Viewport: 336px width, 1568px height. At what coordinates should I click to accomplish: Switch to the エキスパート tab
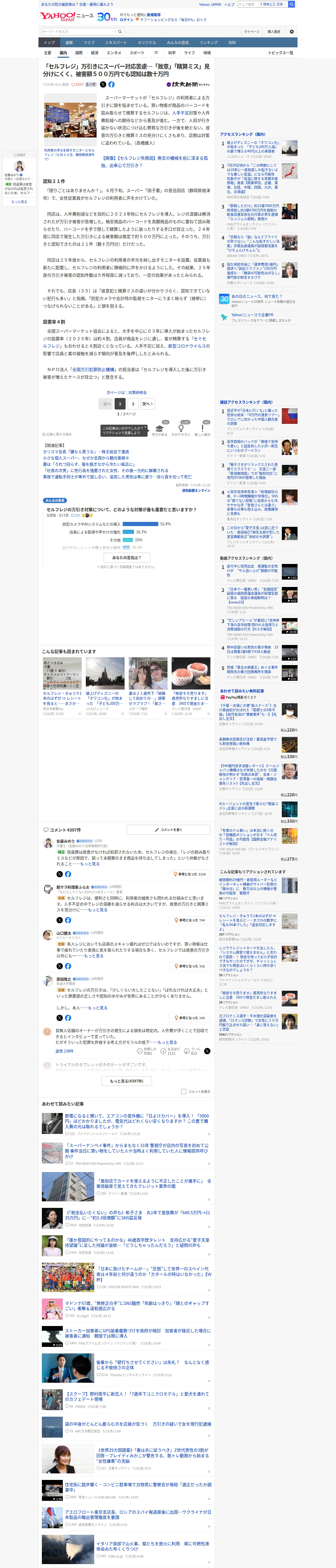116,43
